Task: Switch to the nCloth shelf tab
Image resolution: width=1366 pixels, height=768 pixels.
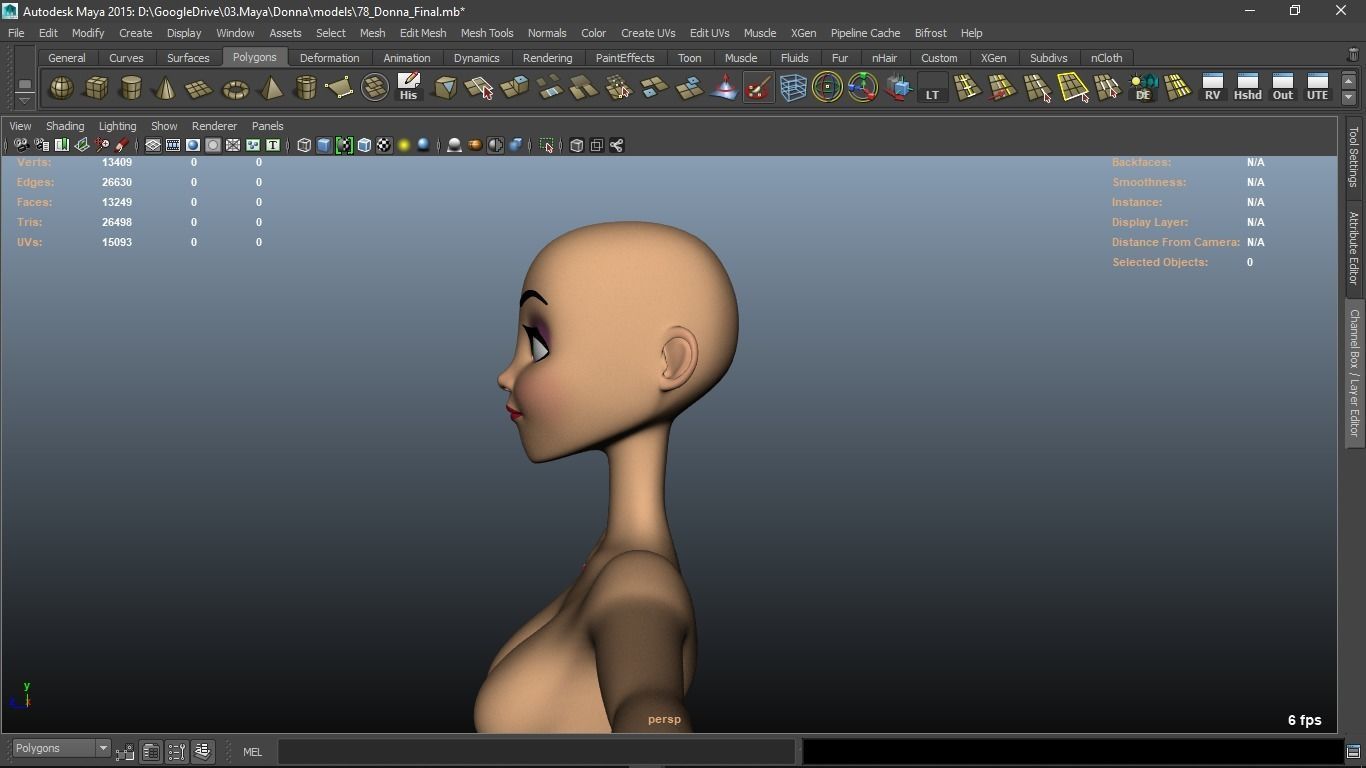Action: point(1106,58)
